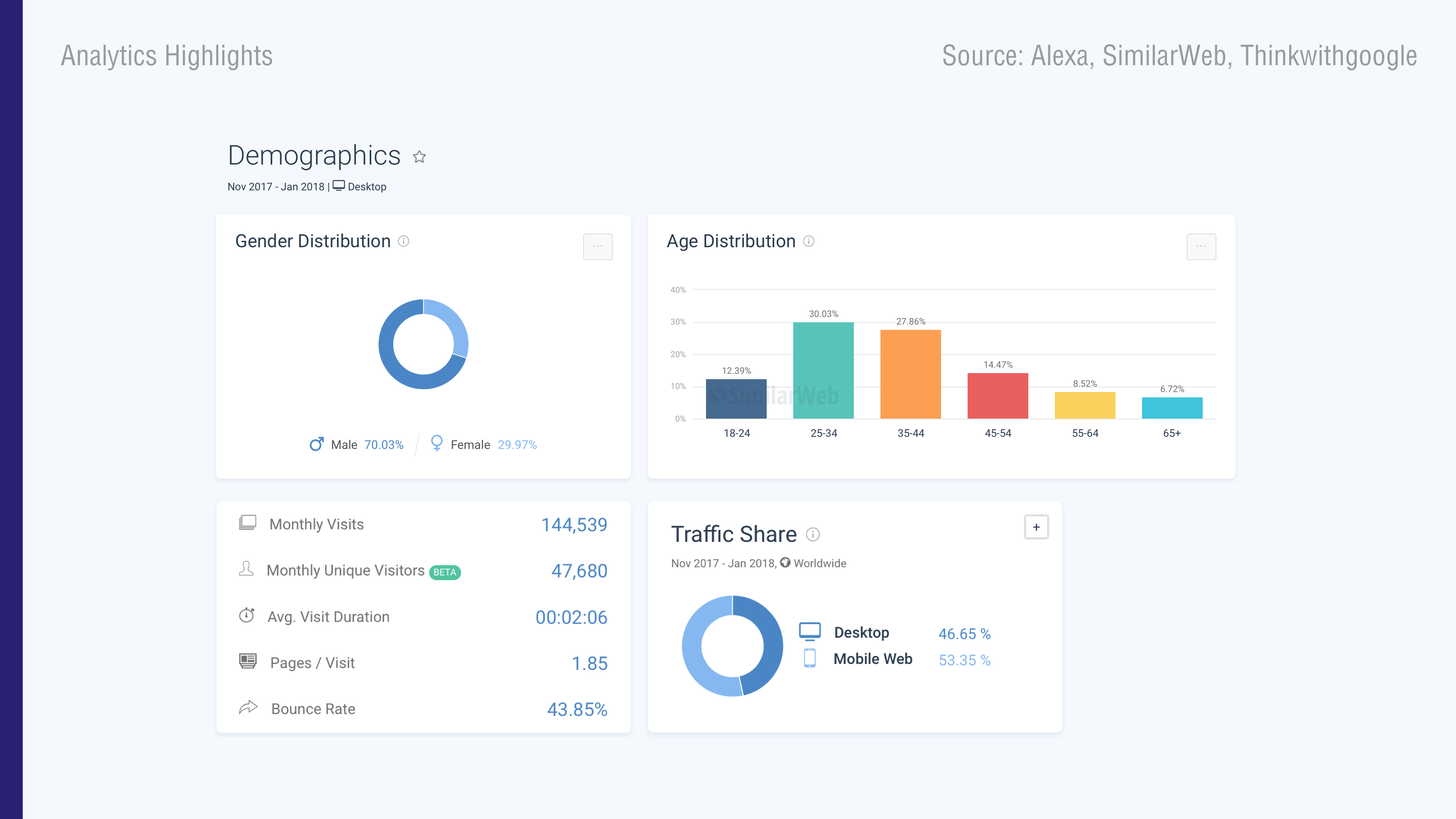Click the Traffic Share info icon
The width and height of the screenshot is (1456, 819).
(813, 534)
